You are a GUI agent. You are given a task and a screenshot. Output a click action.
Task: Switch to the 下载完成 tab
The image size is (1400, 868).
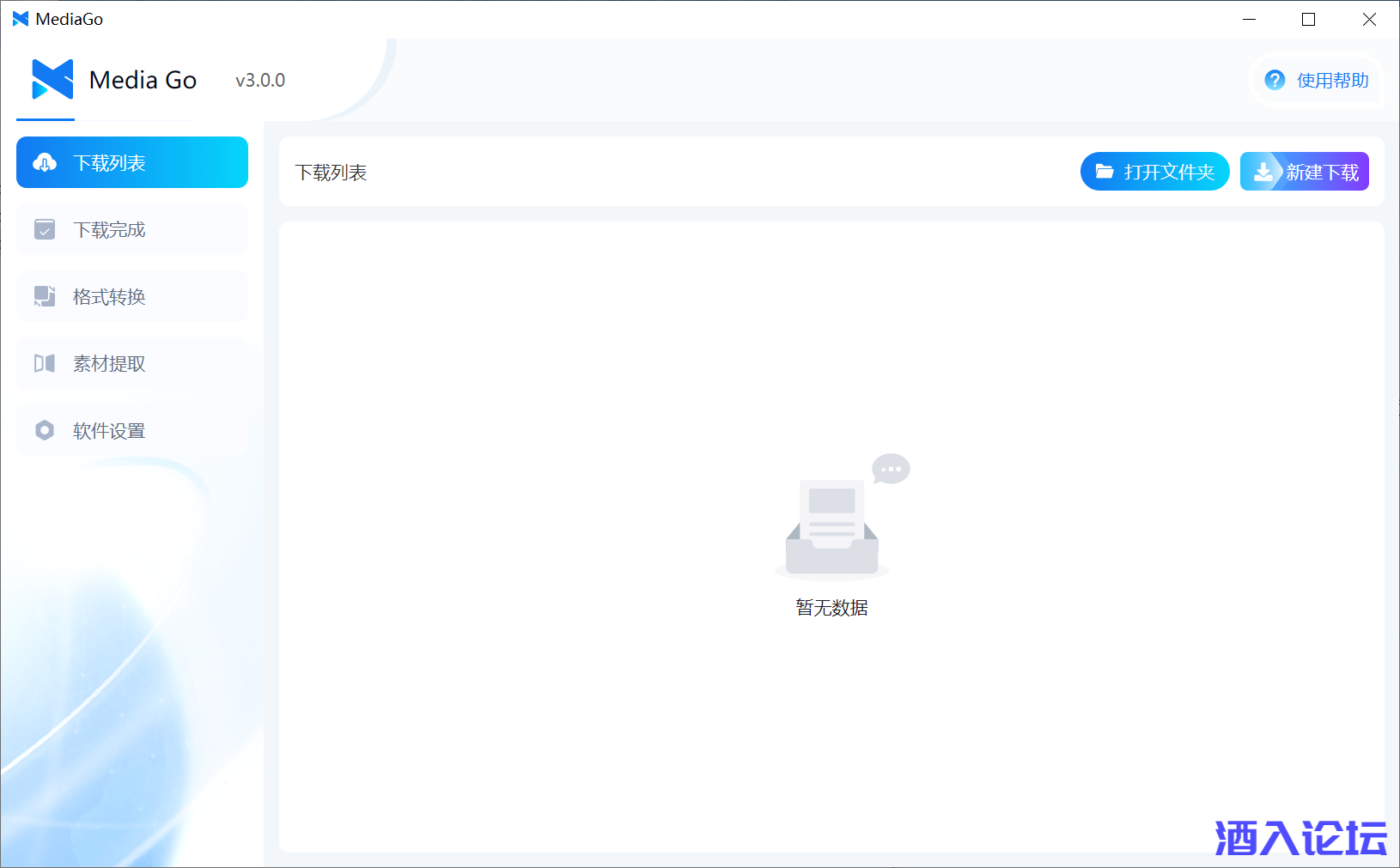[x=132, y=229]
